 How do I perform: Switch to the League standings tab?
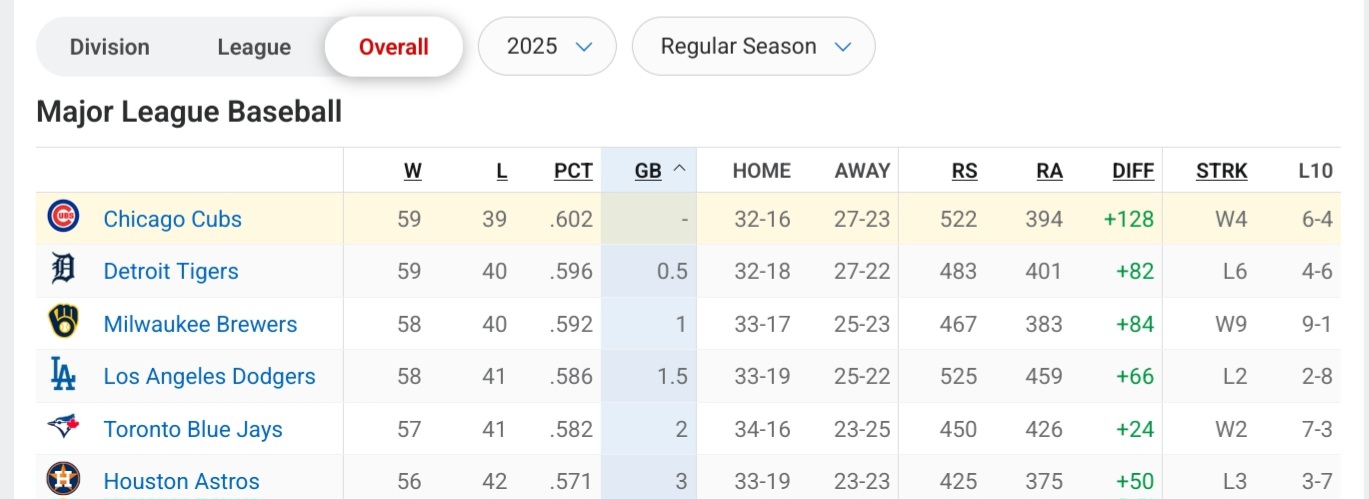click(x=254, y=47)
